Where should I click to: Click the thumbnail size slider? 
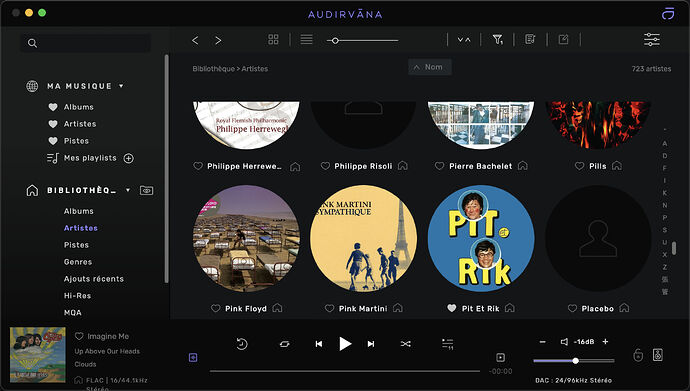(363, 40)
